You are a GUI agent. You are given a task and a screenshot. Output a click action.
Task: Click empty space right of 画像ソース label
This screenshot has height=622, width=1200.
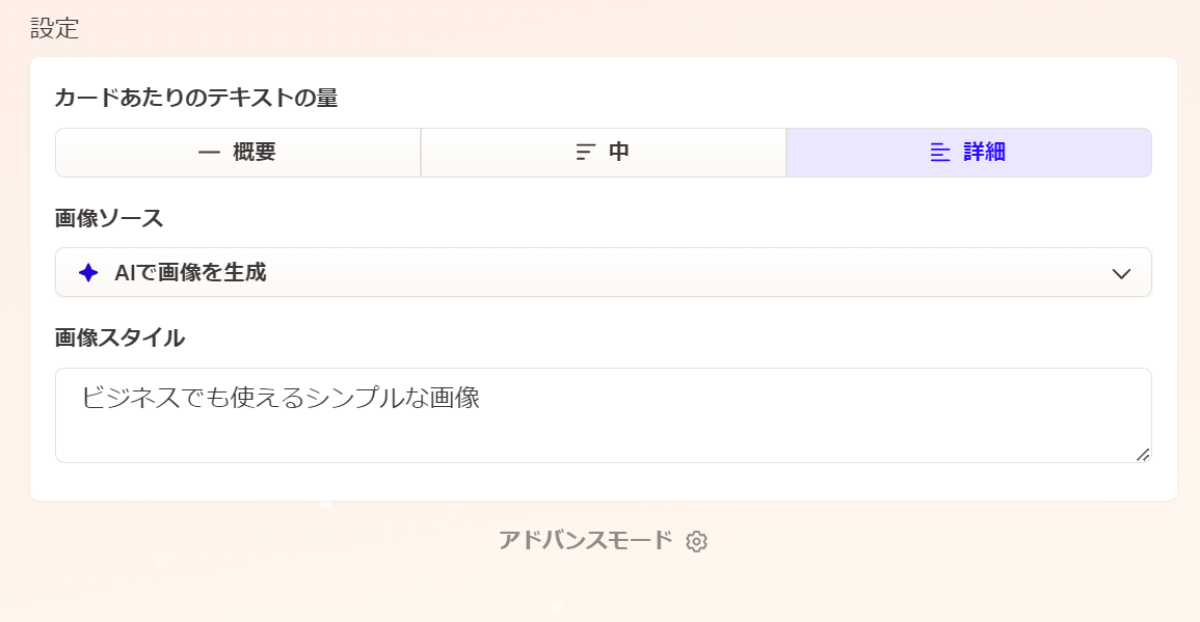point(600,218)
